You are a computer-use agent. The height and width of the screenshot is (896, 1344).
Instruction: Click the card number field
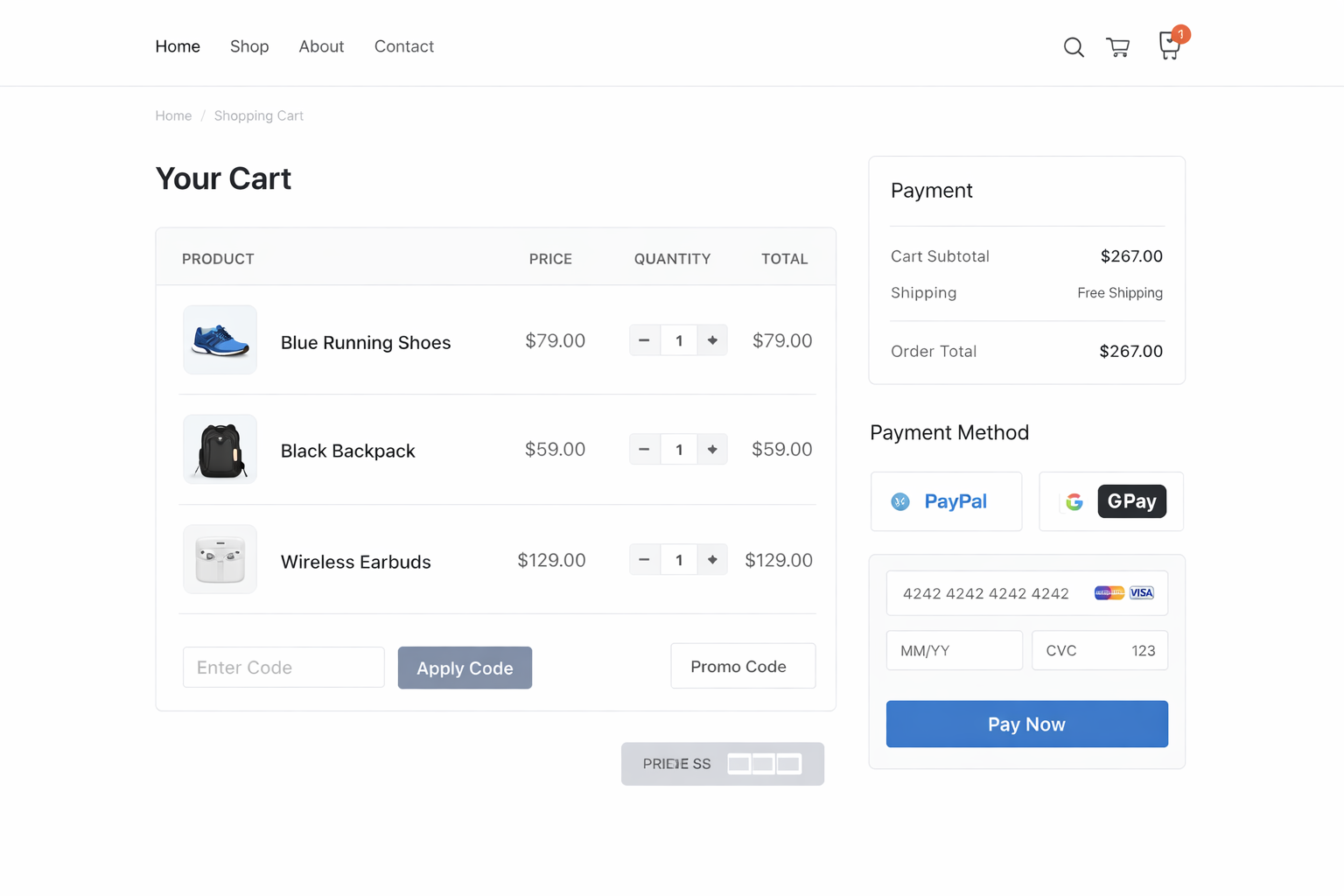point(989,593)
